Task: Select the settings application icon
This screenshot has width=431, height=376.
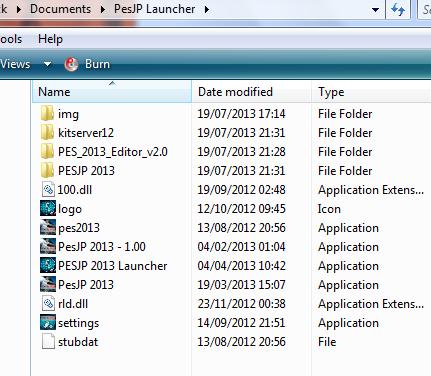Action: point(48,323)
